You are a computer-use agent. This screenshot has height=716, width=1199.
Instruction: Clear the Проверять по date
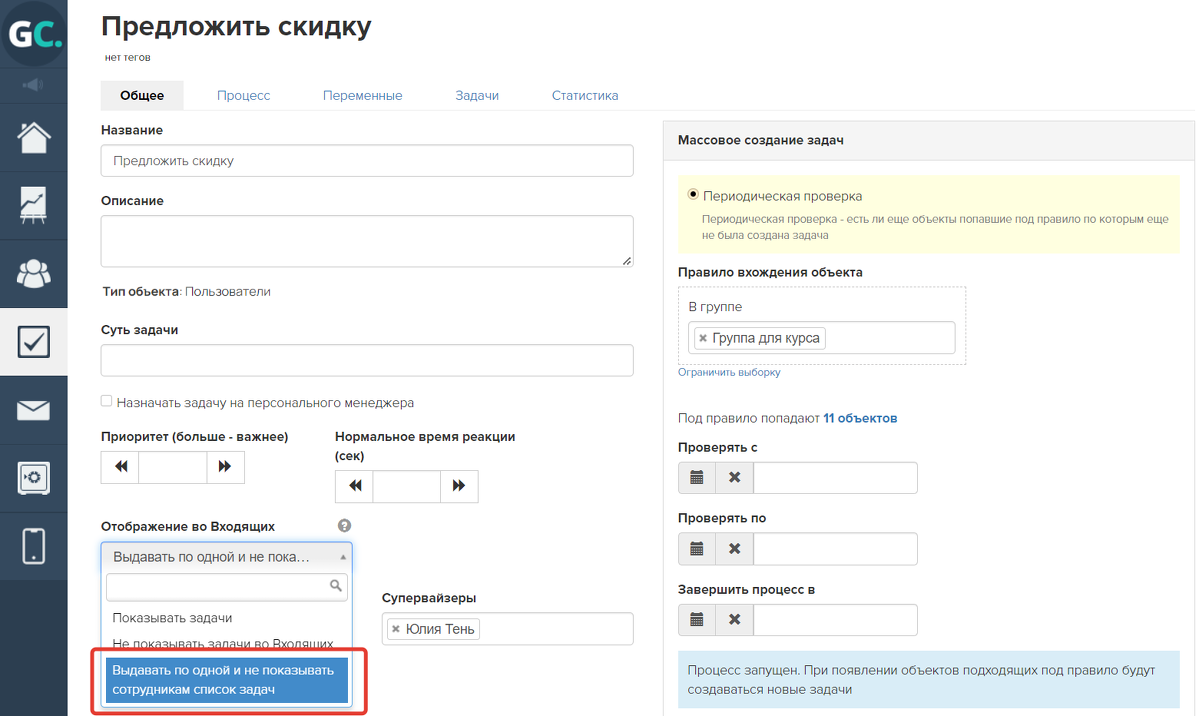[734, 549]
